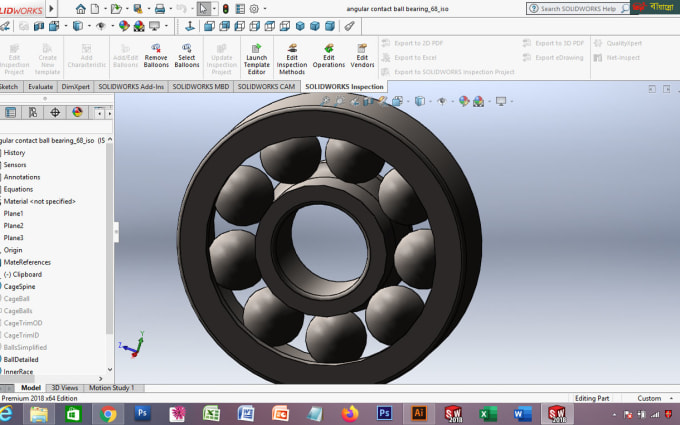This screenshot has height=425, width=680.
Task: Open the Motion Study 1 tab
Action: (x=111, y=388)
